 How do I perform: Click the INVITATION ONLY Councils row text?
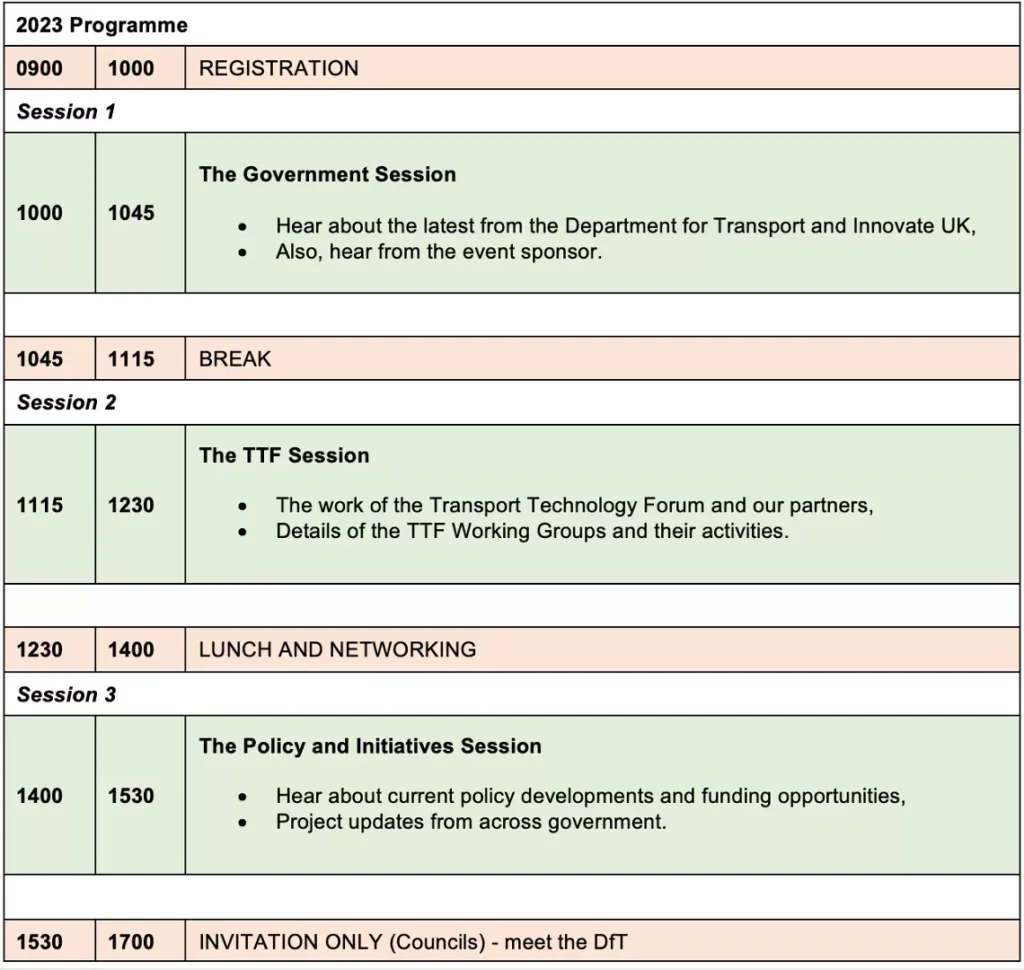(x=413, y=941)
